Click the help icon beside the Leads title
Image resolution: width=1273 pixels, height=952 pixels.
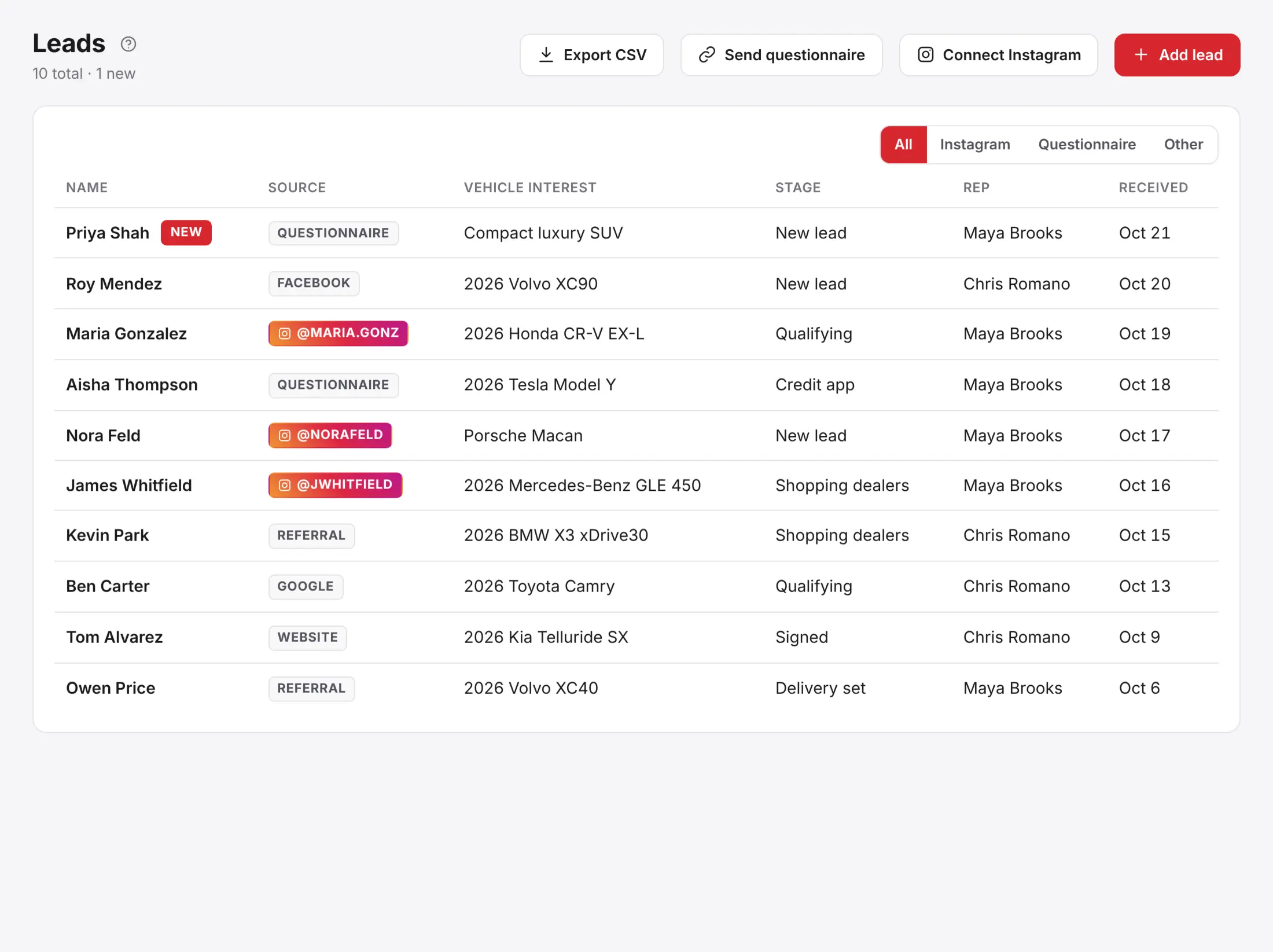(x=128, y=44)
